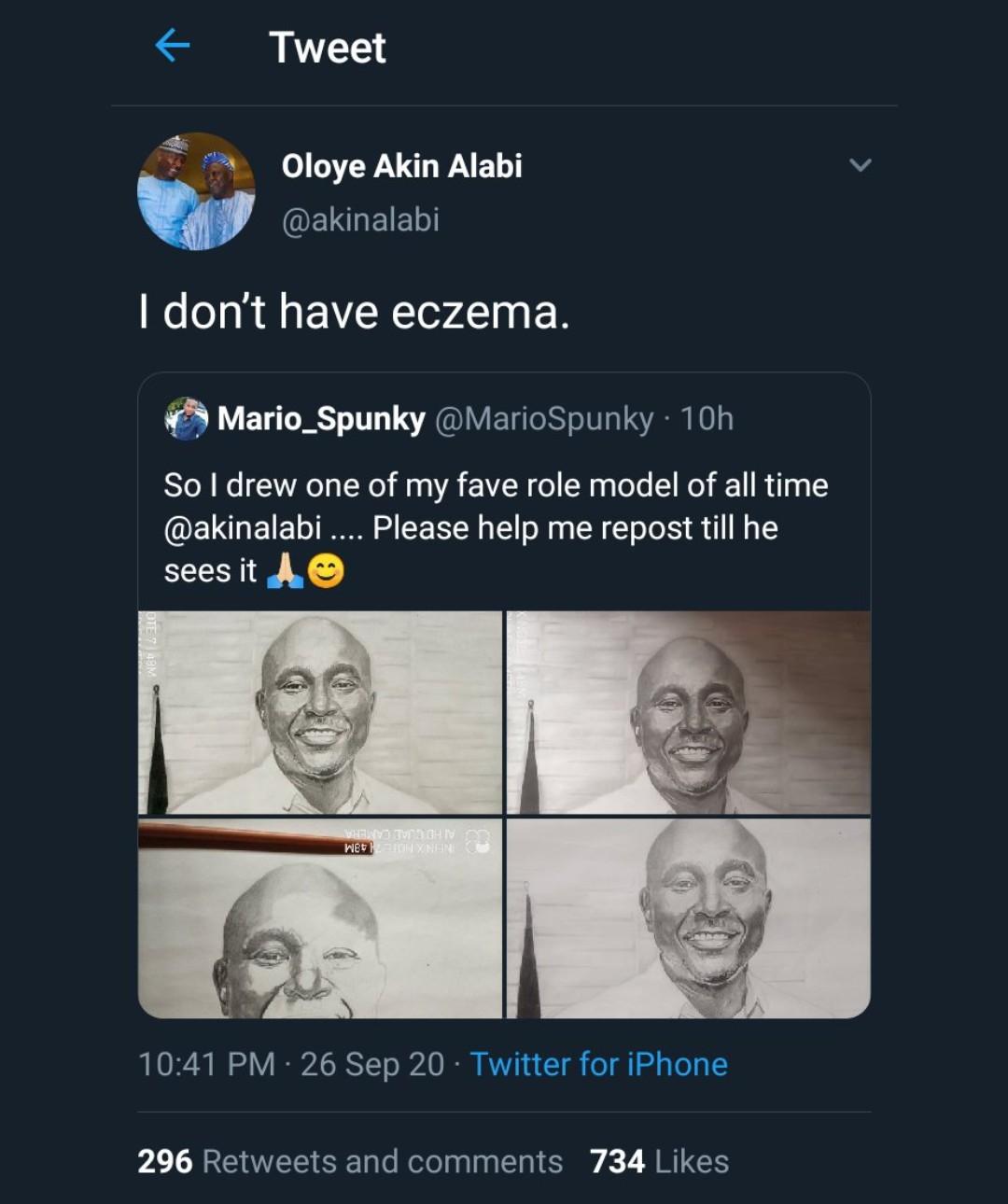This screenshot has width=1008, height=1204.
Task: View the 296 Retweets and comments
Action: [350, 1162]
